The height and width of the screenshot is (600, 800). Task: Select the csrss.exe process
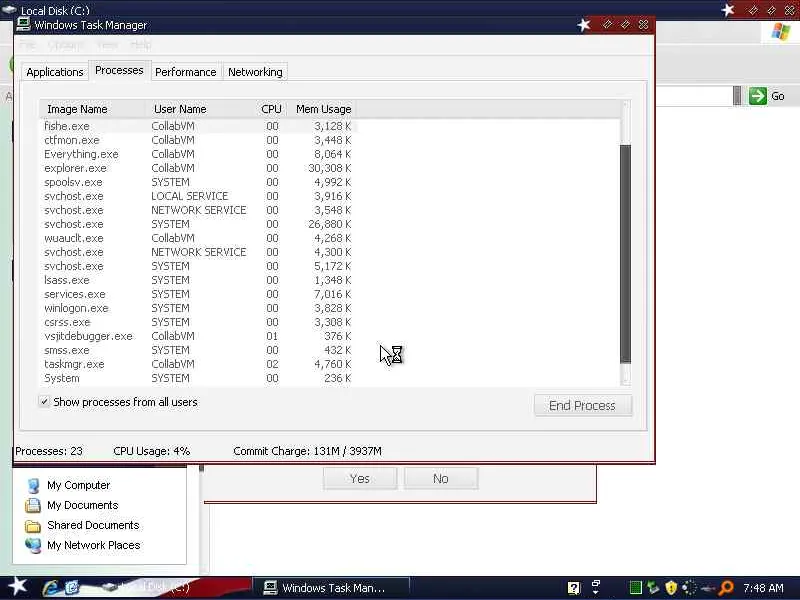(198, 322)
